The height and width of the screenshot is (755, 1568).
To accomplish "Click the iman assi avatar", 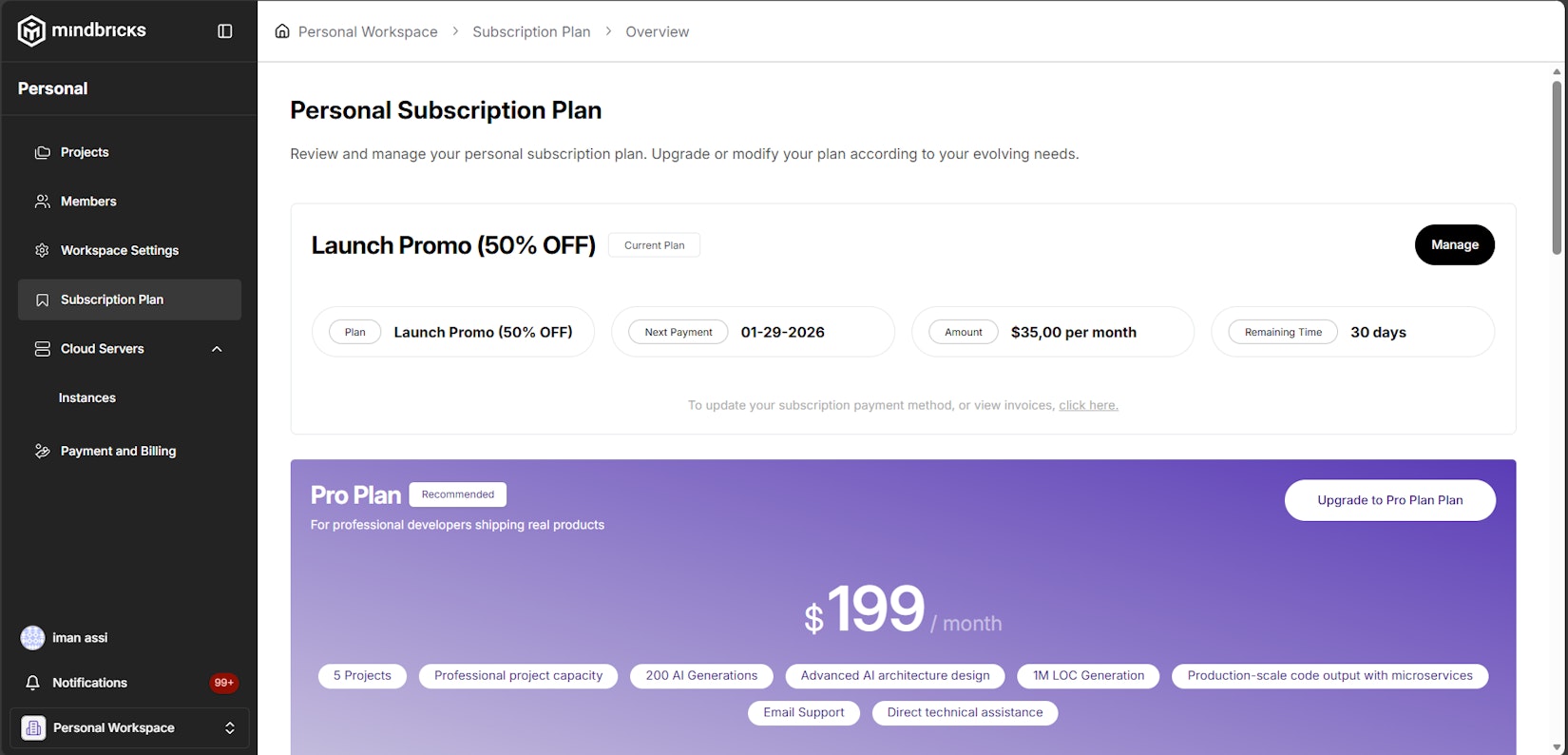I will (x=32, y=638).
